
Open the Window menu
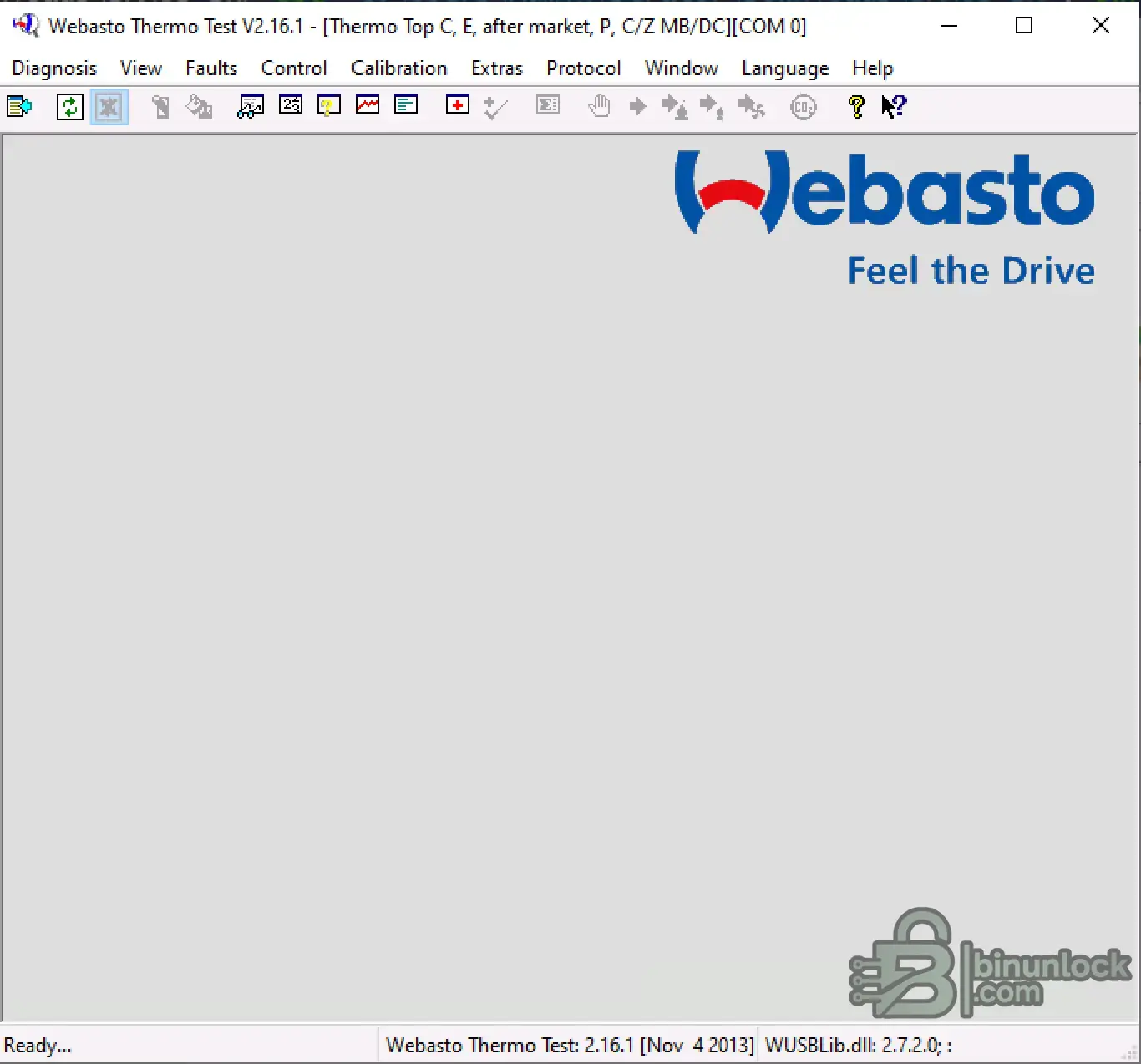pos(682,68)
